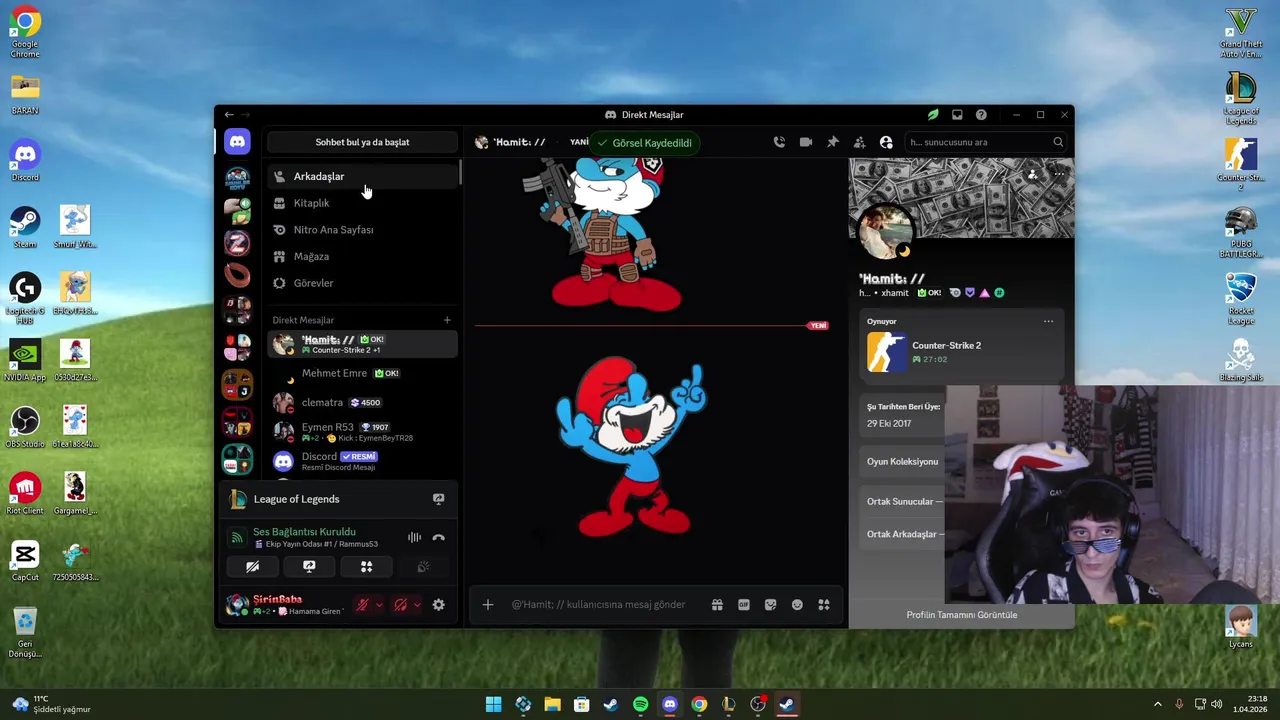Open the emoji picker
The height and width of the screenshot is (720, 1280).
click(797, 605)
